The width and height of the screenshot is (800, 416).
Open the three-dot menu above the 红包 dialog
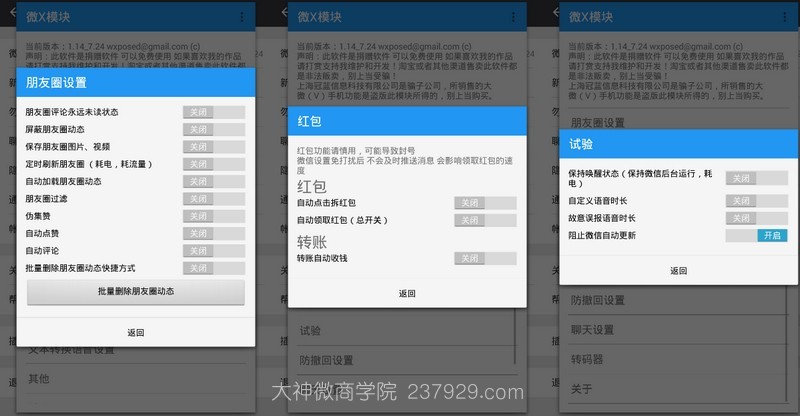click(513, 17)
